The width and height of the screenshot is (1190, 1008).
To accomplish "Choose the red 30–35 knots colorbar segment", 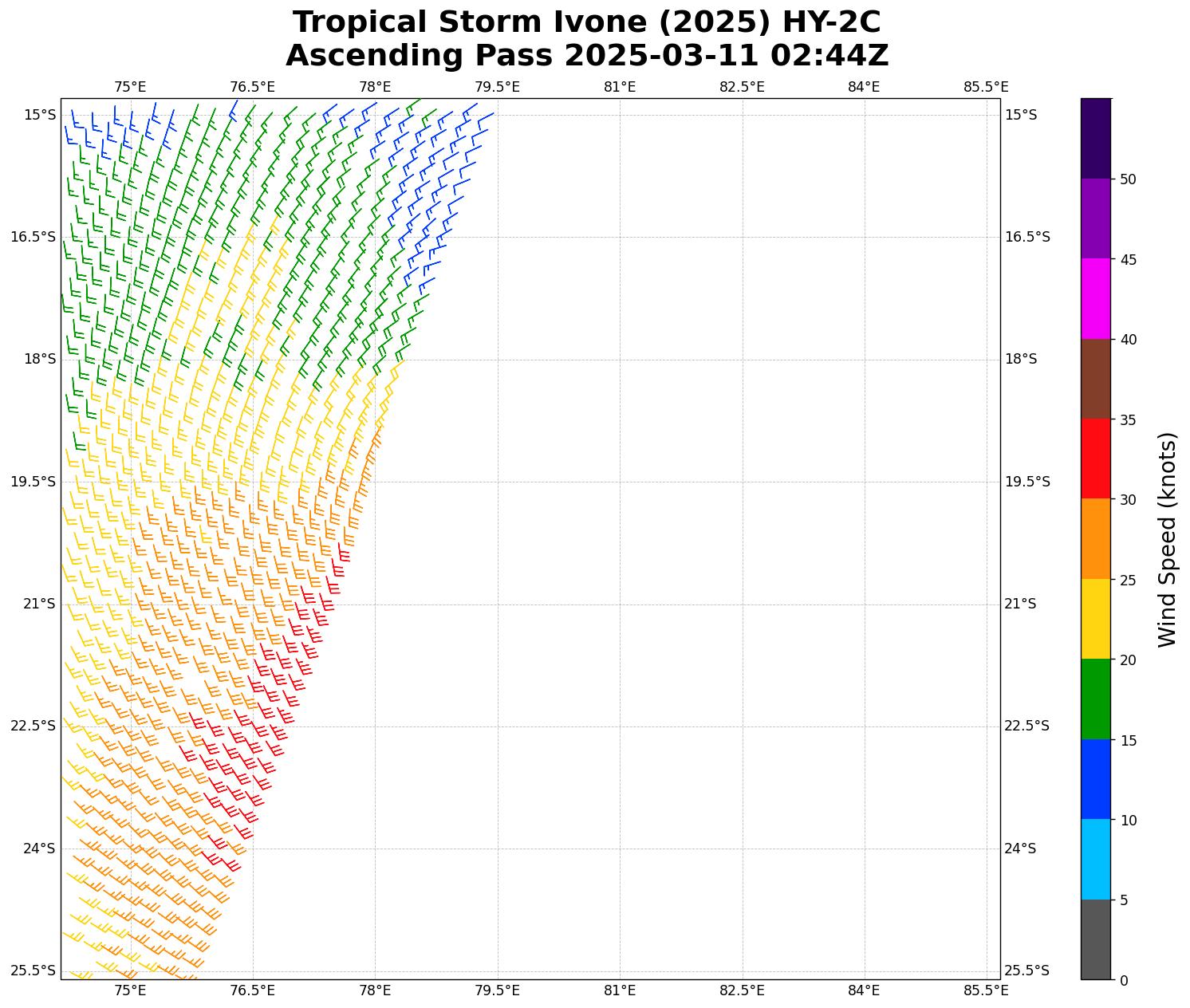I will pyautogui.click(x=1095, y=459).
